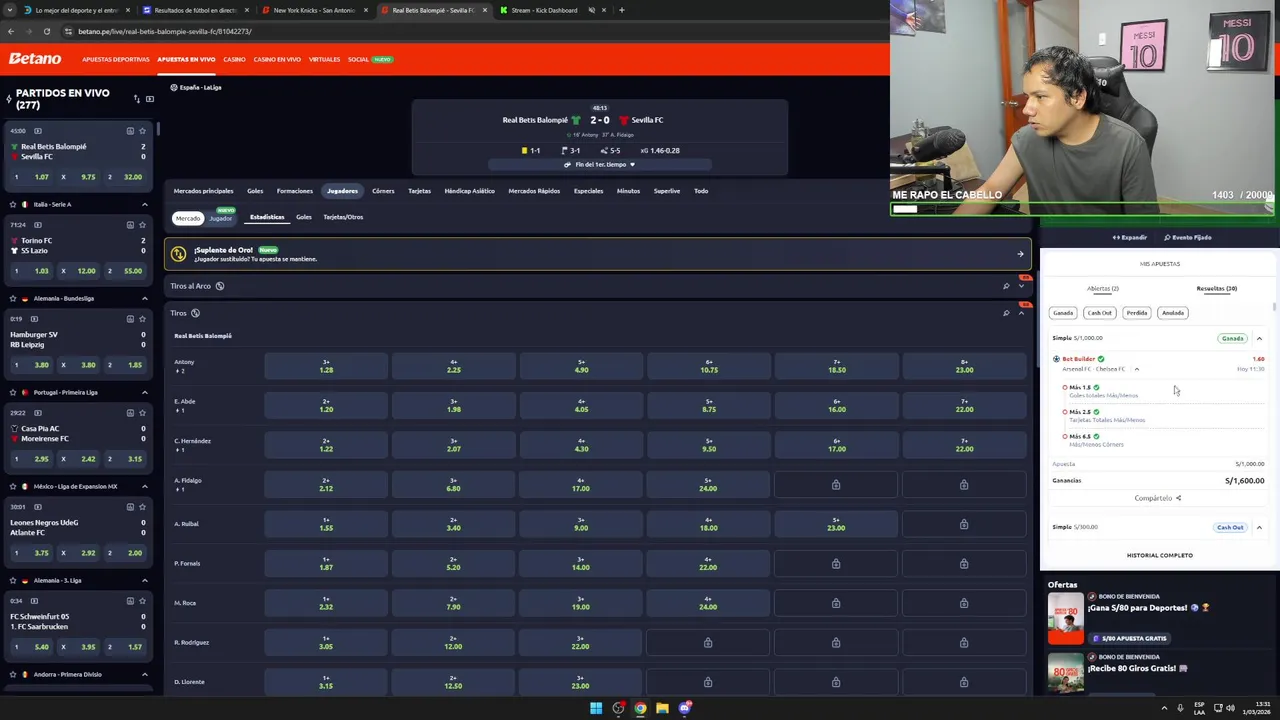Screen dimensions: 1280x720
Task: Open the stats icon for Hamburger SV match
Action: (x=130, y=319)
